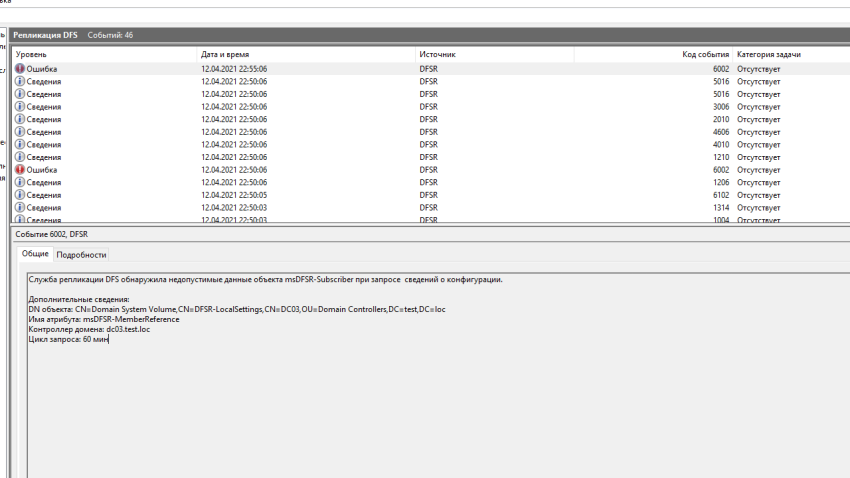Click the 'Цикл запроса: 60 мин' line
This screenshot has height=478, width=850.
tap(68, 339)
